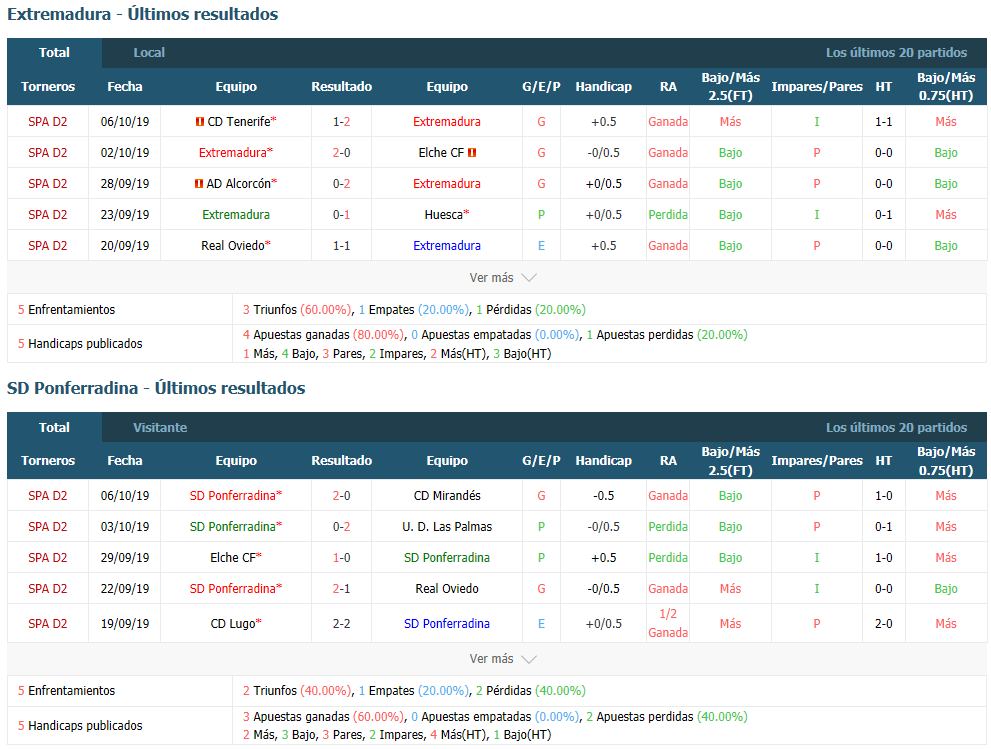Click result 1-1 of Real Oviedo match
Image resolution: width=991 pixels, height=749 pixels.
click(341, 246)
